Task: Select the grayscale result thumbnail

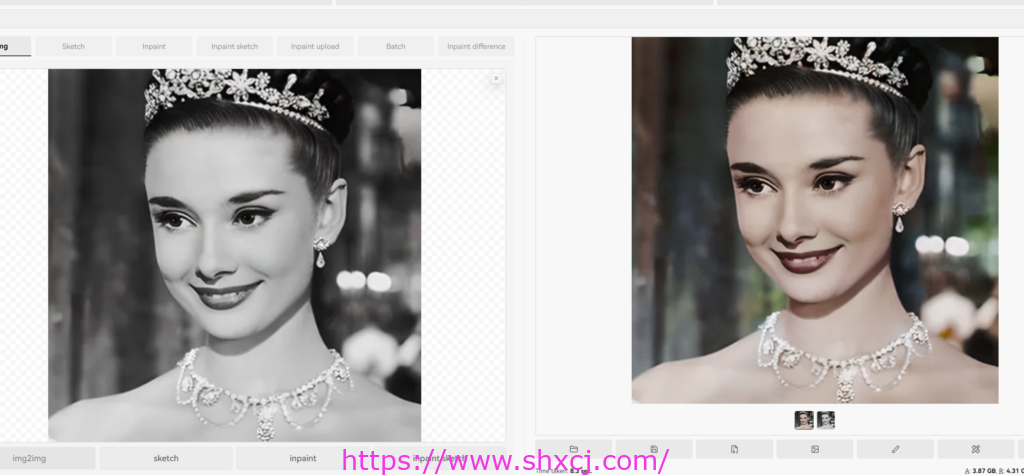Action: tap(825, 419)
